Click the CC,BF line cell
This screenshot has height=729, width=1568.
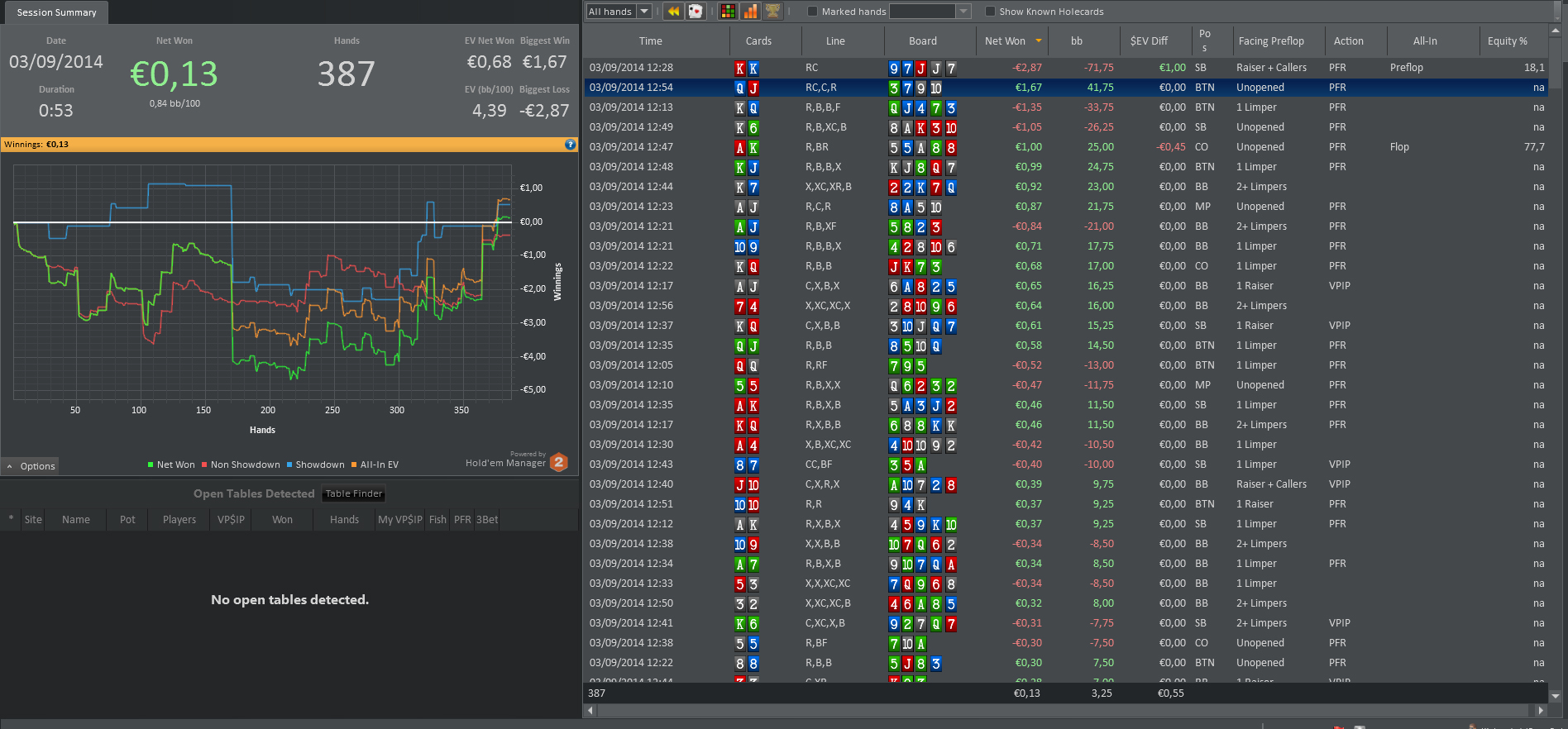[819, 465]
